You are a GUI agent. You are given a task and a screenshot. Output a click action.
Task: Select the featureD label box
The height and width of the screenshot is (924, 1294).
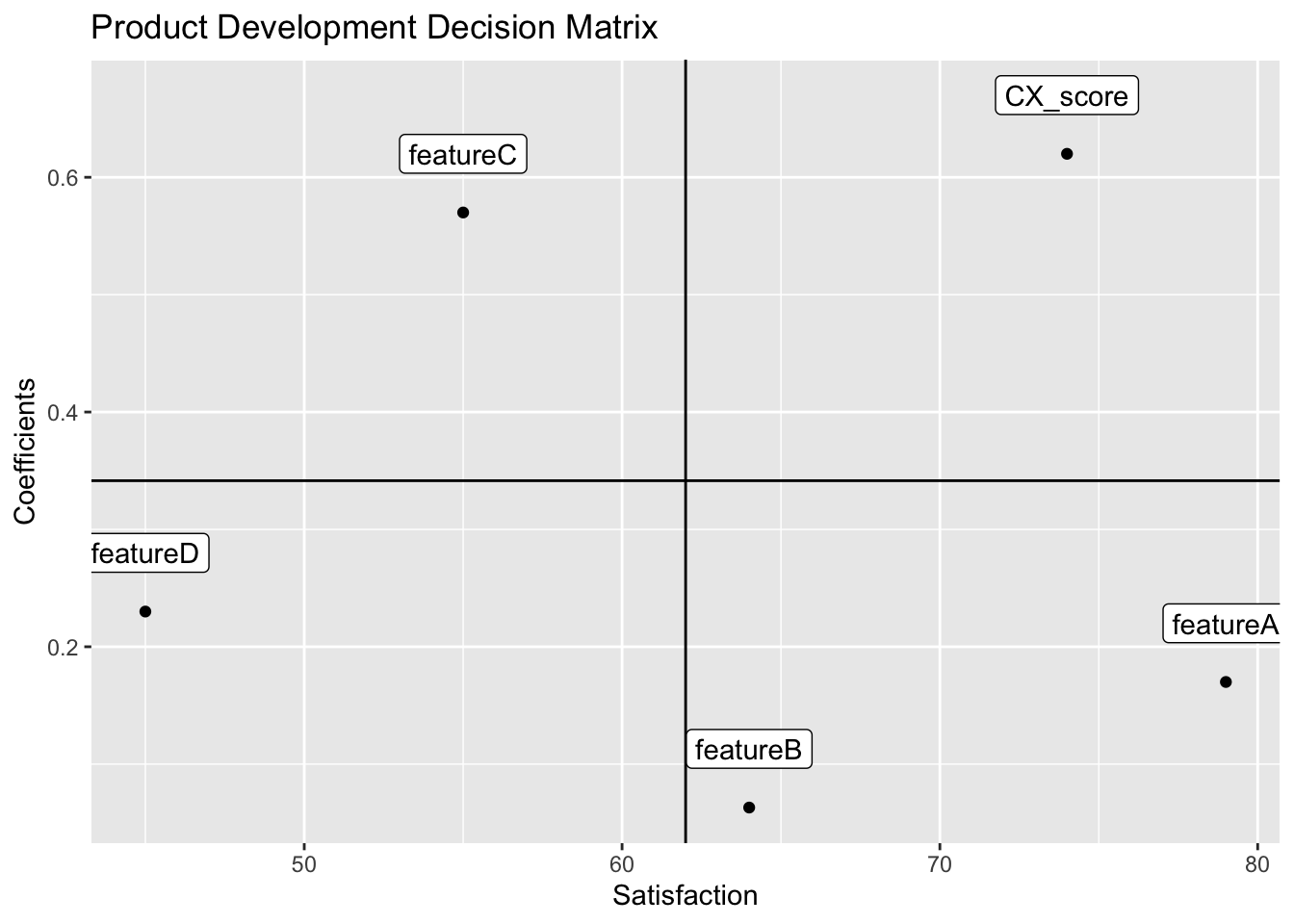pos(147,554)
